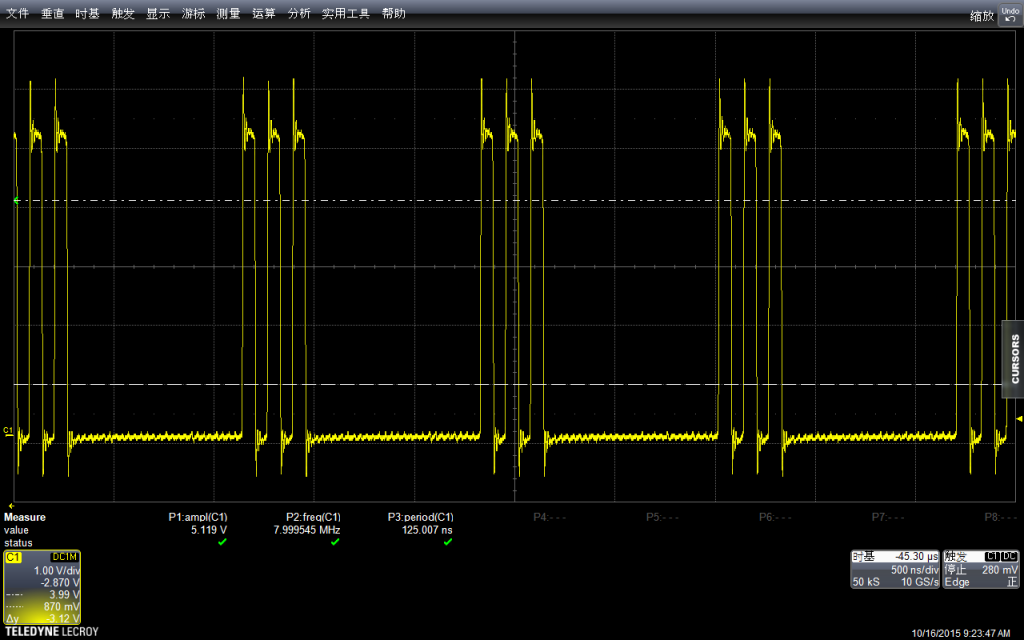Click the P1 green status checkmark

click(222, 542)
